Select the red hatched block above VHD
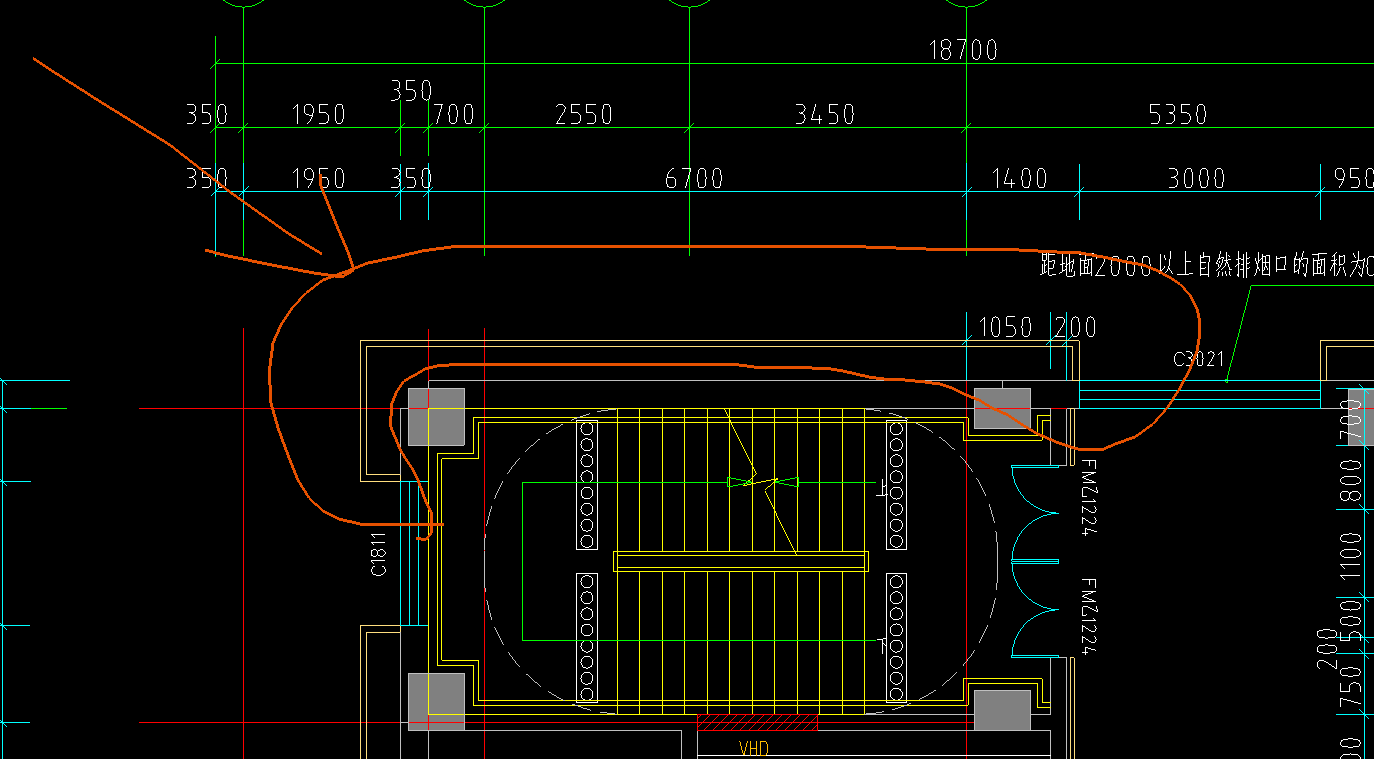 pyautogui.click(x=757, y=722)
